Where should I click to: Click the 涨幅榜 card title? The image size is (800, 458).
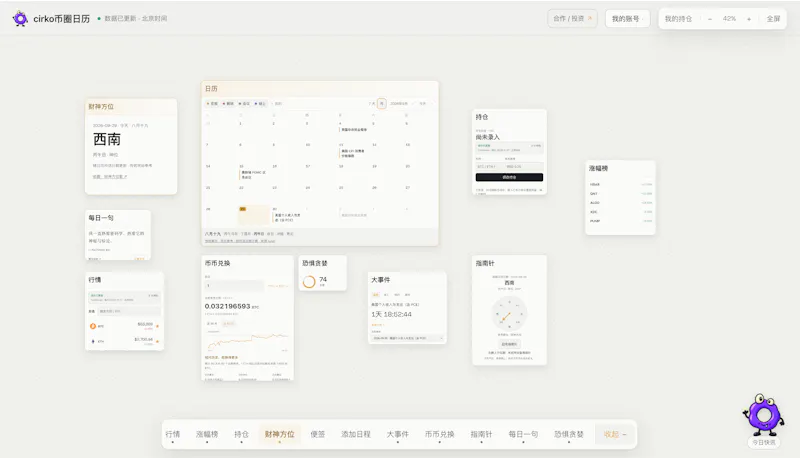[598, 168]
